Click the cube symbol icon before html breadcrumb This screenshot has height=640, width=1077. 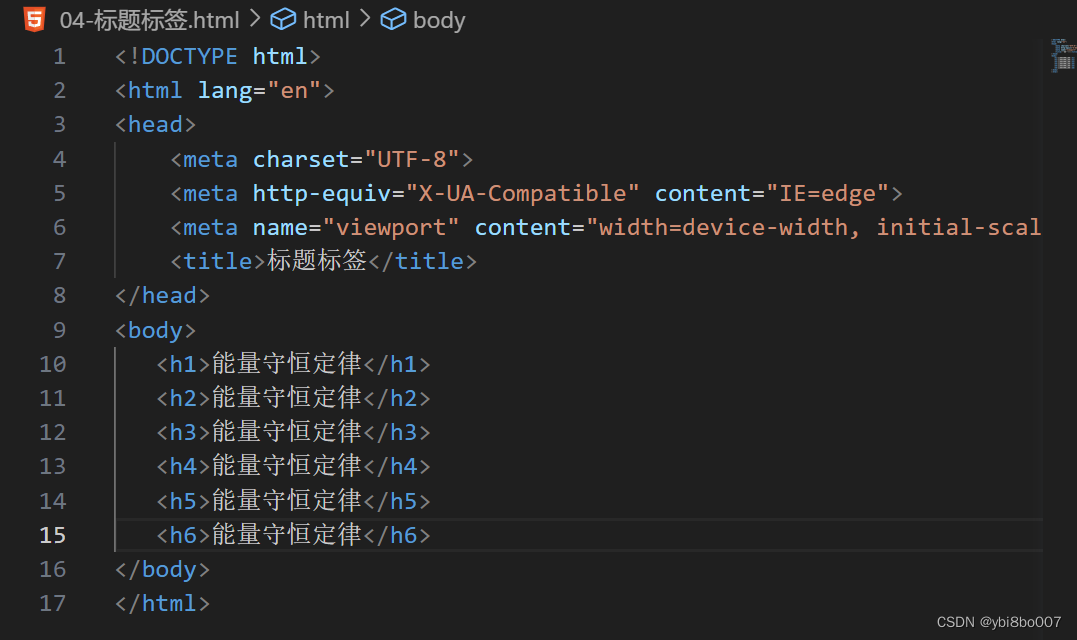[284, 19]
